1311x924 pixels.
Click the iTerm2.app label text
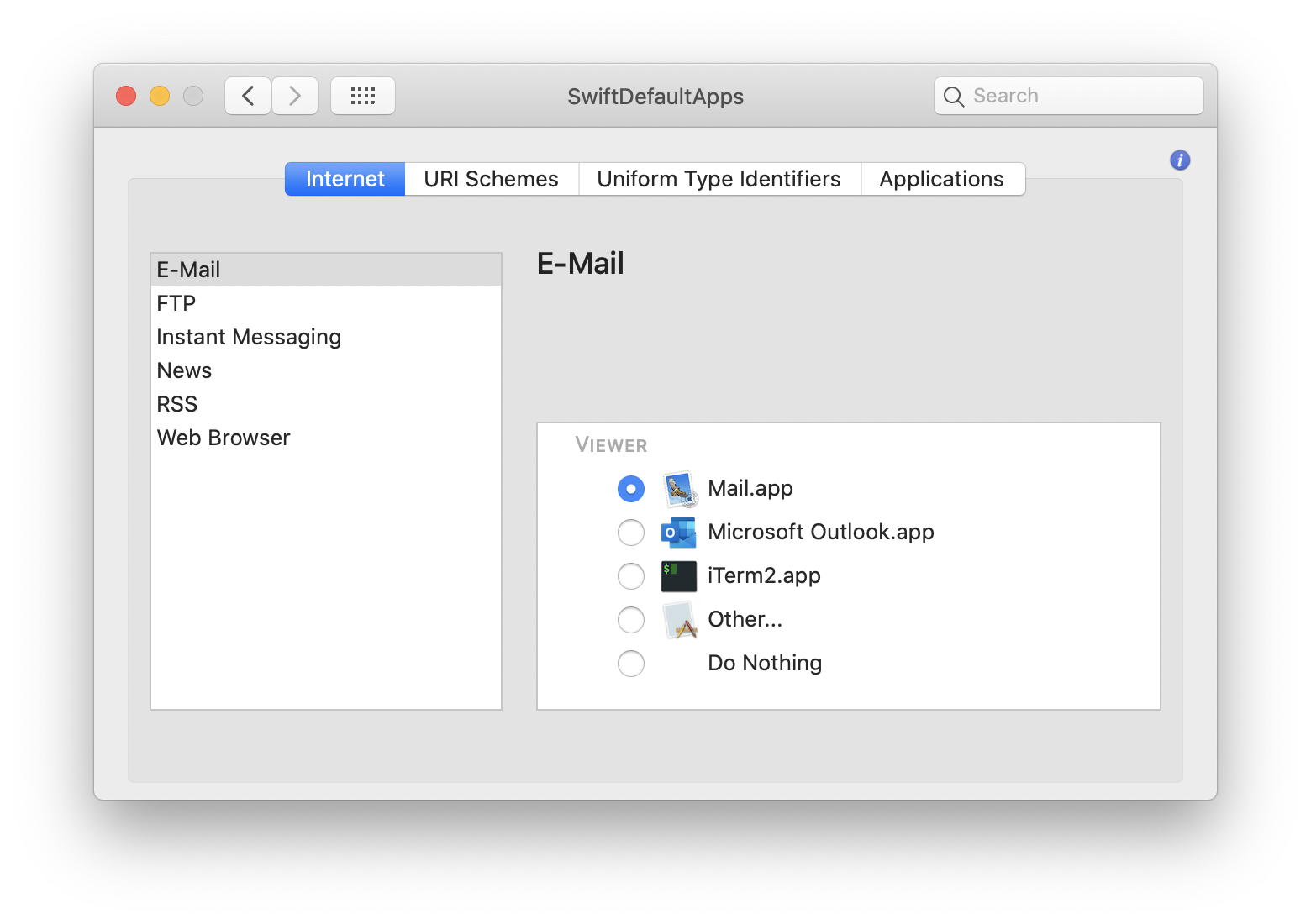(x=764, y=576)
